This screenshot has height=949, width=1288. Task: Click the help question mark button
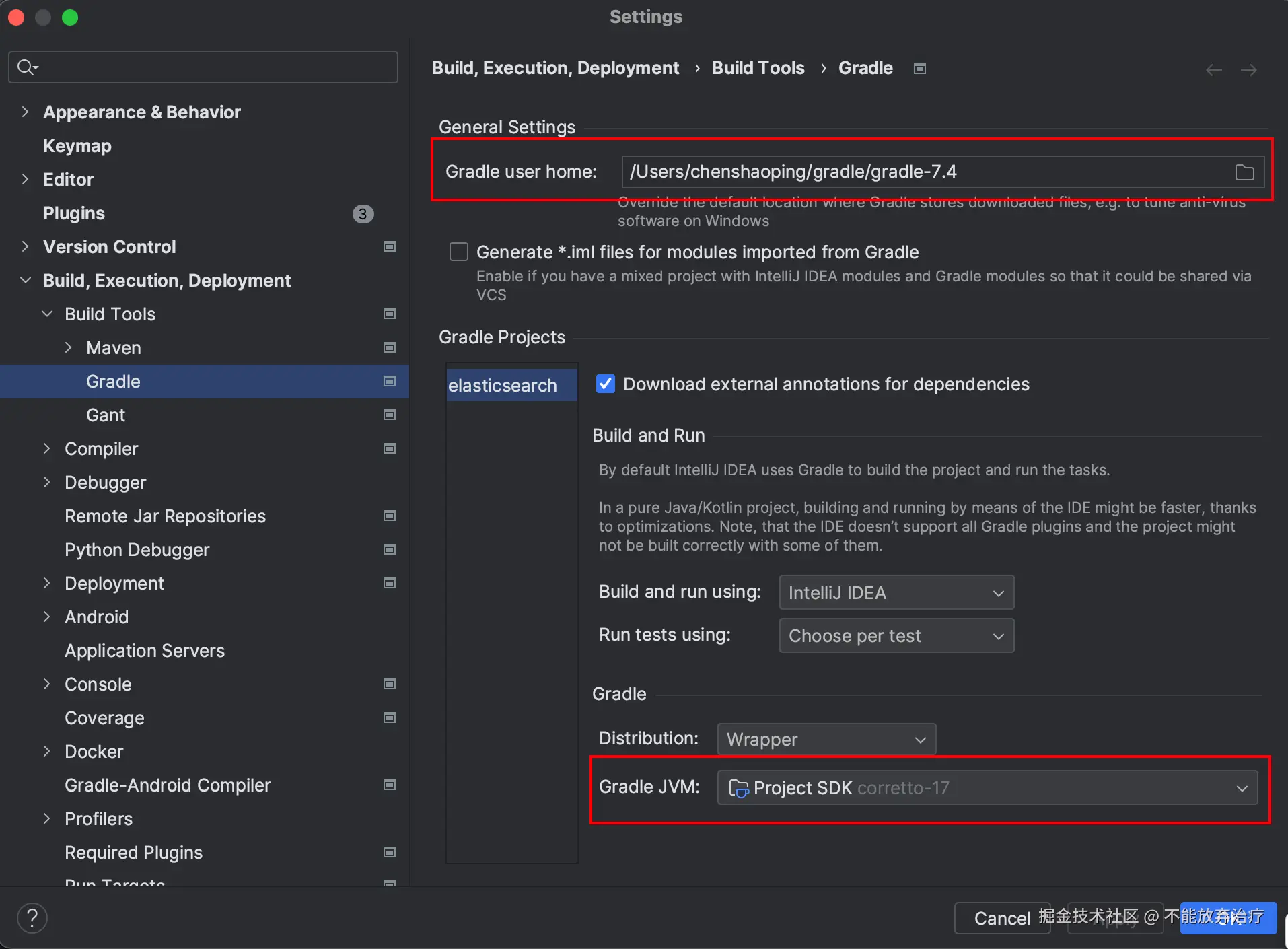(32, 918)
